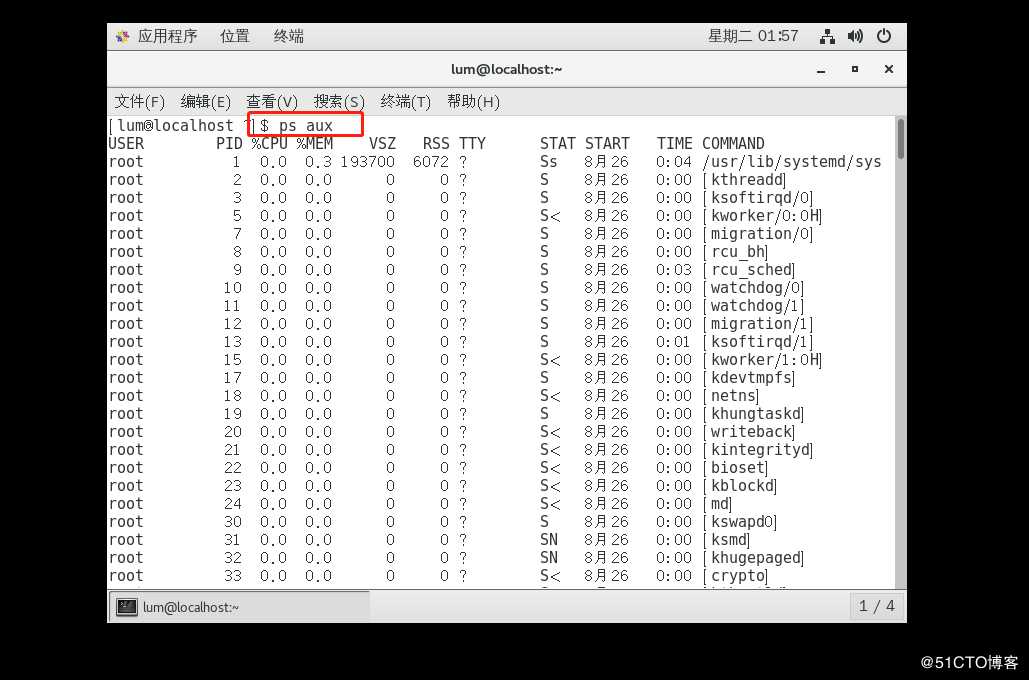Screen dimensions: 1029x680
Task: Open the 位置 places menu
Action: [x=235, y=36]
